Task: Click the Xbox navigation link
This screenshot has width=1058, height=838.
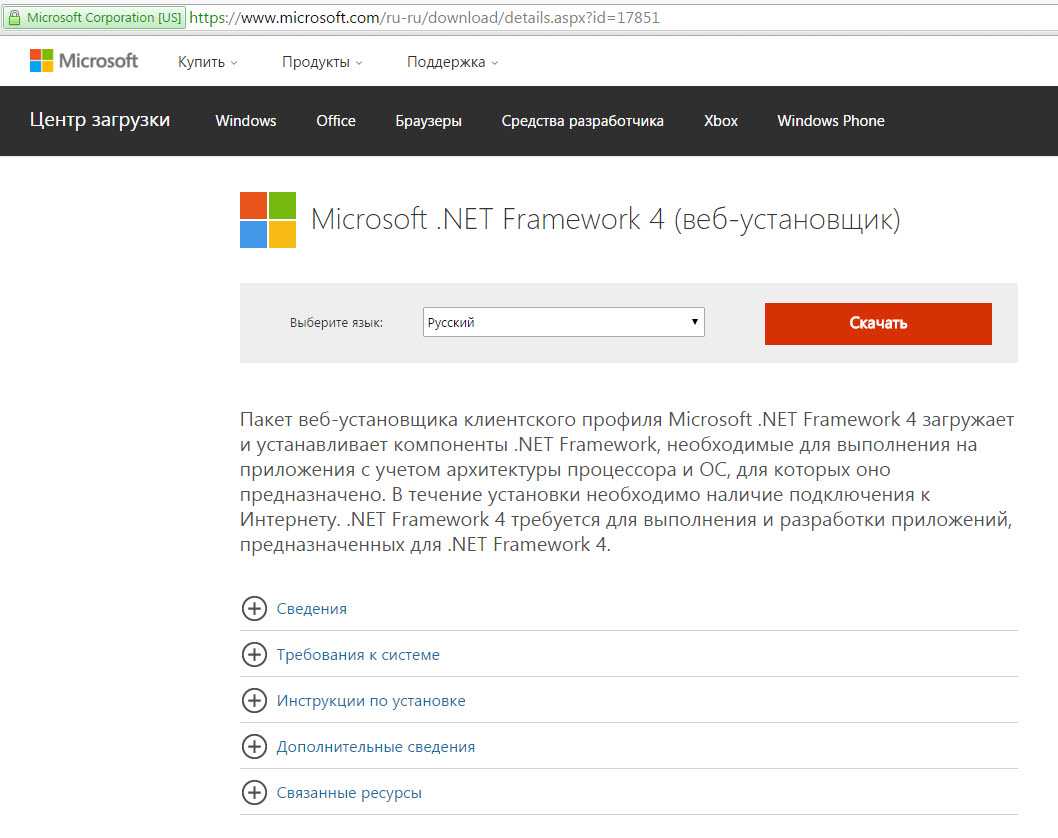Action: pos(721,121)
